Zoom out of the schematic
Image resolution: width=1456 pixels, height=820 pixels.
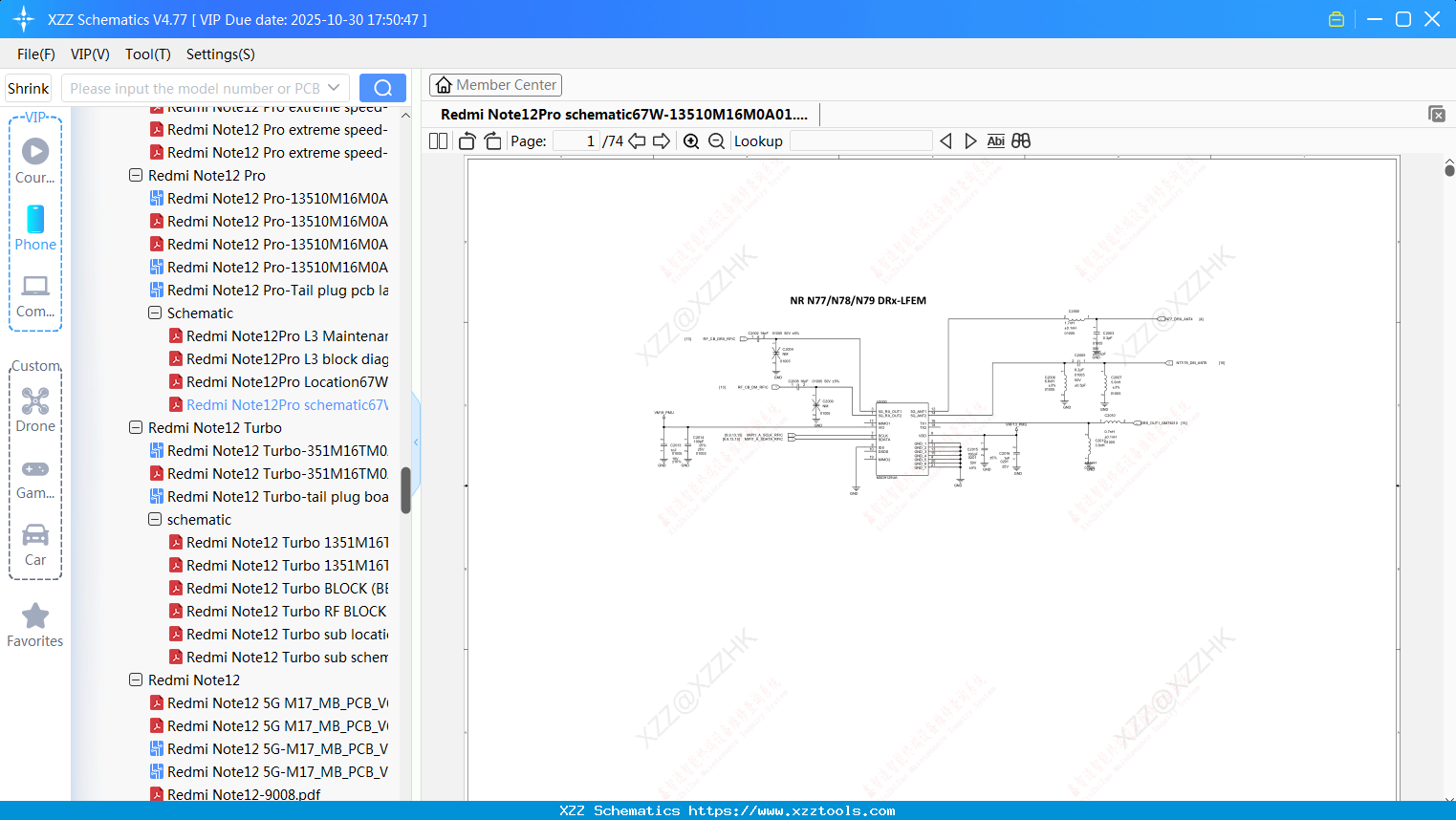[x=715, y=140]
